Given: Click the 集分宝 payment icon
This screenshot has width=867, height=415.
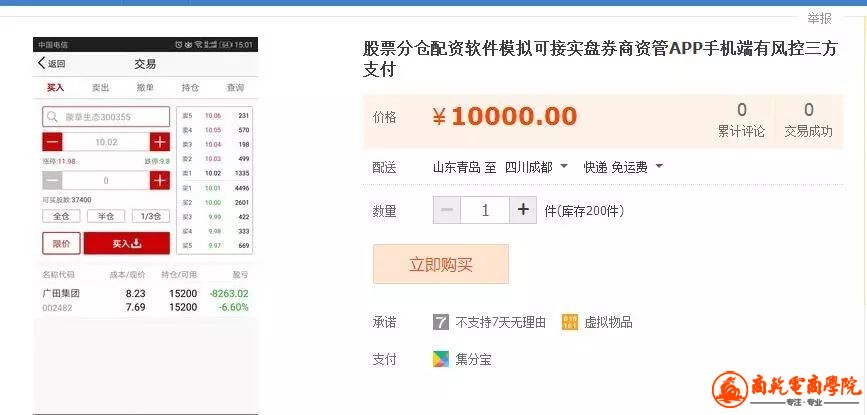Looking at the screenshot, I should coord(441,359).
